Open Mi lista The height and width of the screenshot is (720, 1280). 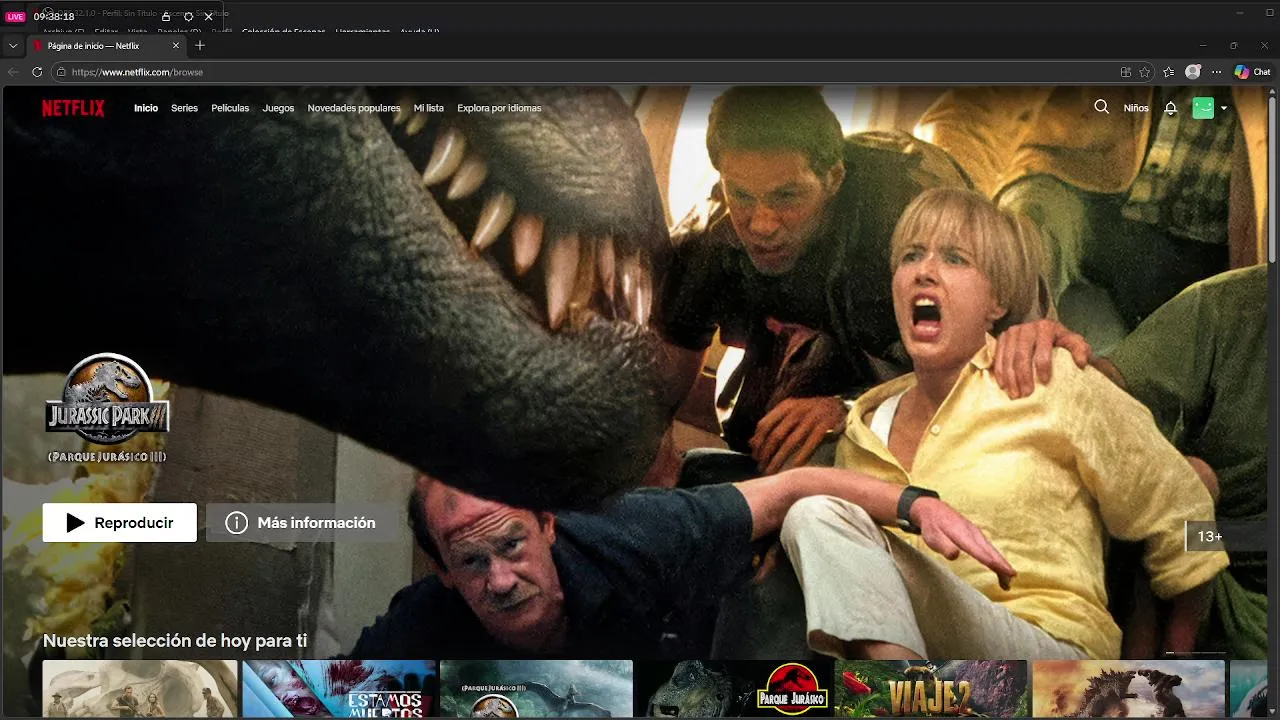click(x=429, y=108)
